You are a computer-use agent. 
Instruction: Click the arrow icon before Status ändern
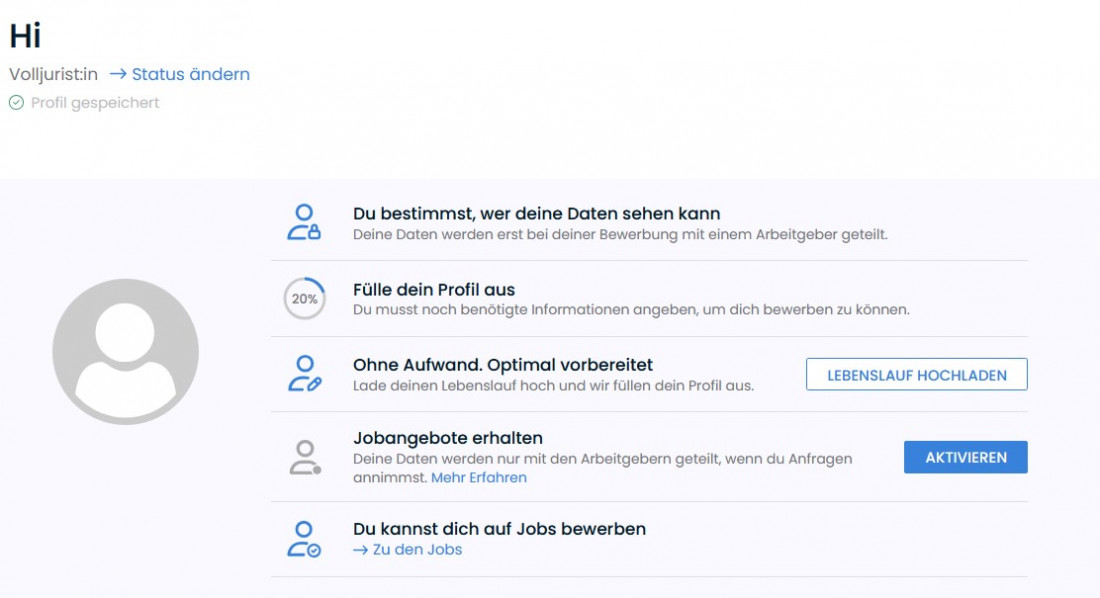119,74
